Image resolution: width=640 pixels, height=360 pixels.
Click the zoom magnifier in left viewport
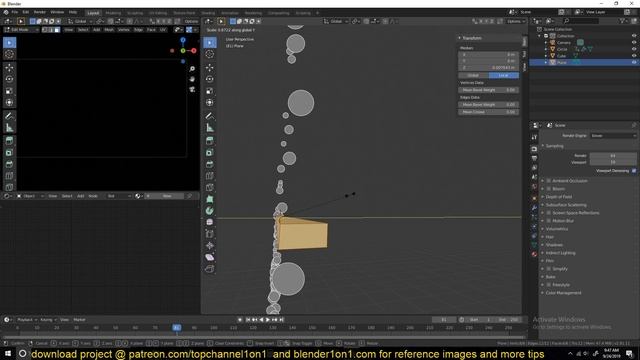tap(192, 69)
